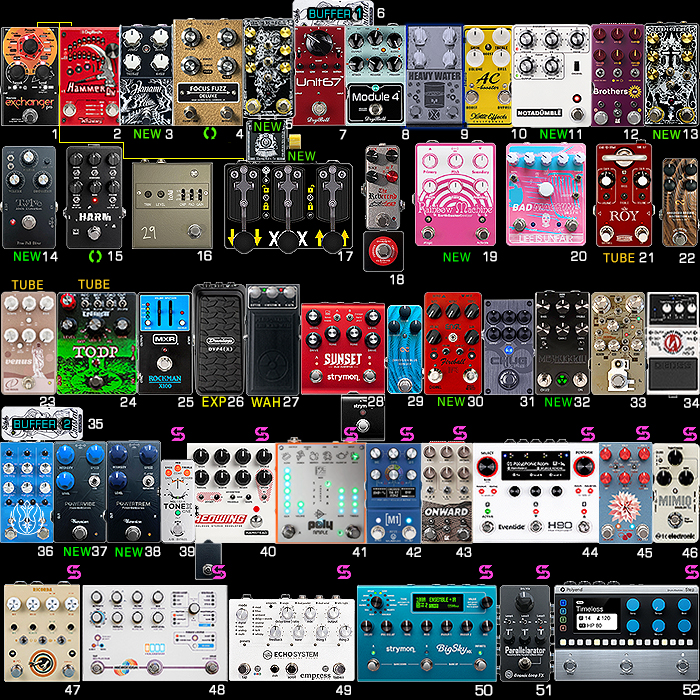Click the red footswitch pedal above number 18
Image resolution: width=700 pixels, height=700 pixels.
click(x=383, y=251)
